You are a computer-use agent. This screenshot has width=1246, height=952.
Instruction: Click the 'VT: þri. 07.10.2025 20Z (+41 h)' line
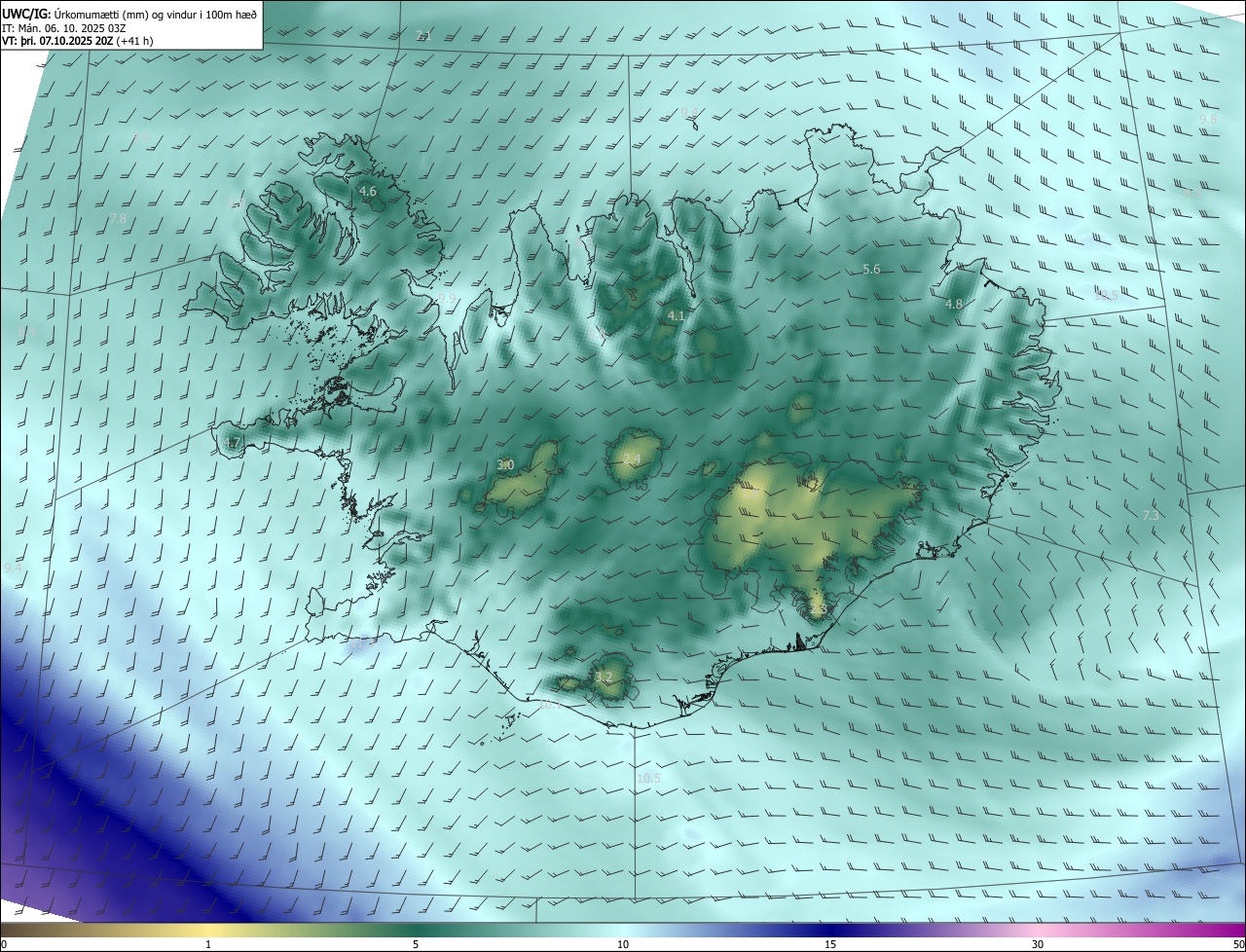coord(77,41)
